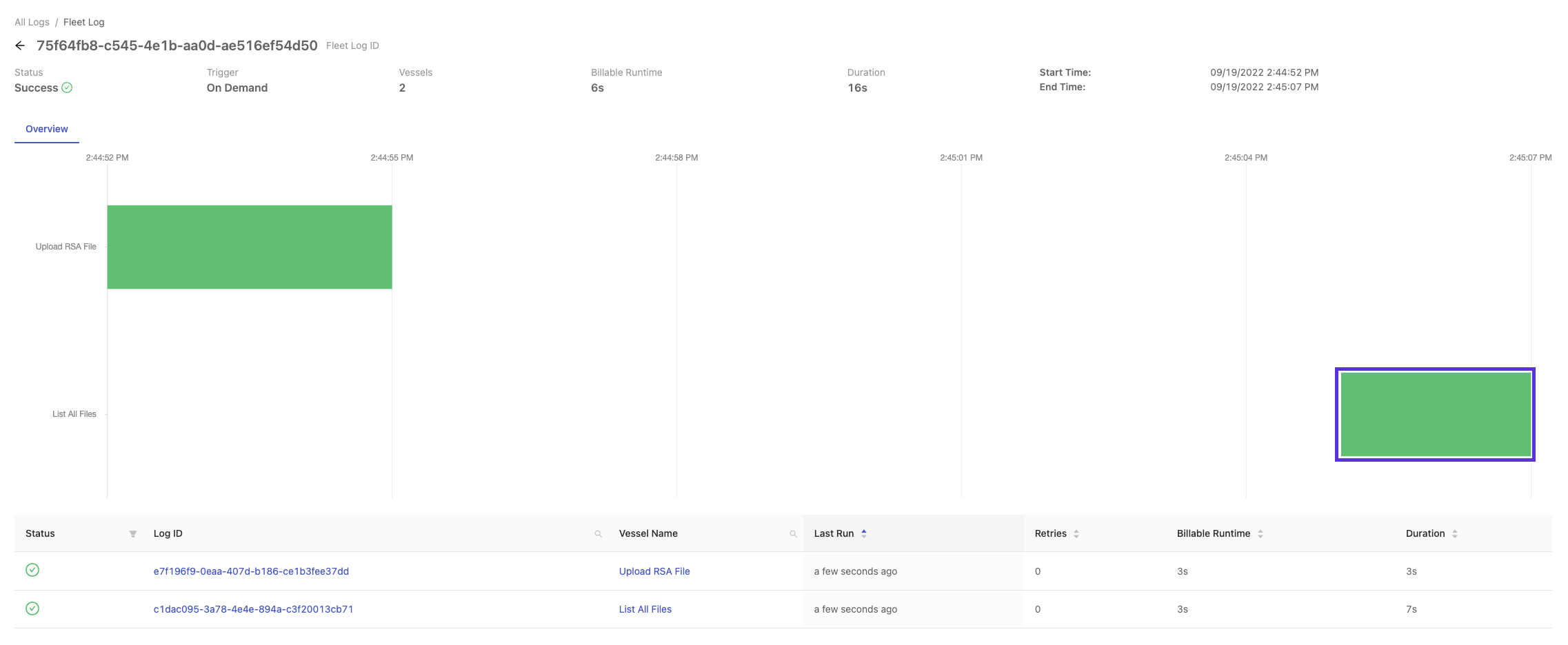Open the Status column filter icon
This screenshot has width=1568, height=645.
[133, 534]
